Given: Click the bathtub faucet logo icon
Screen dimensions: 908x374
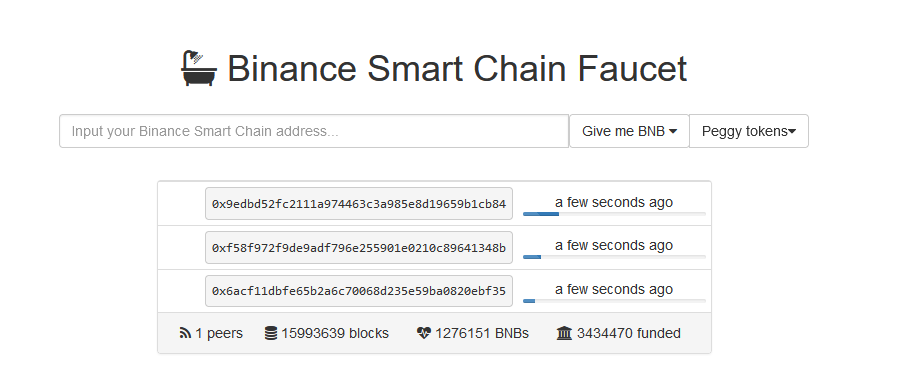Looking at the screenshot, I should (199, 68).
